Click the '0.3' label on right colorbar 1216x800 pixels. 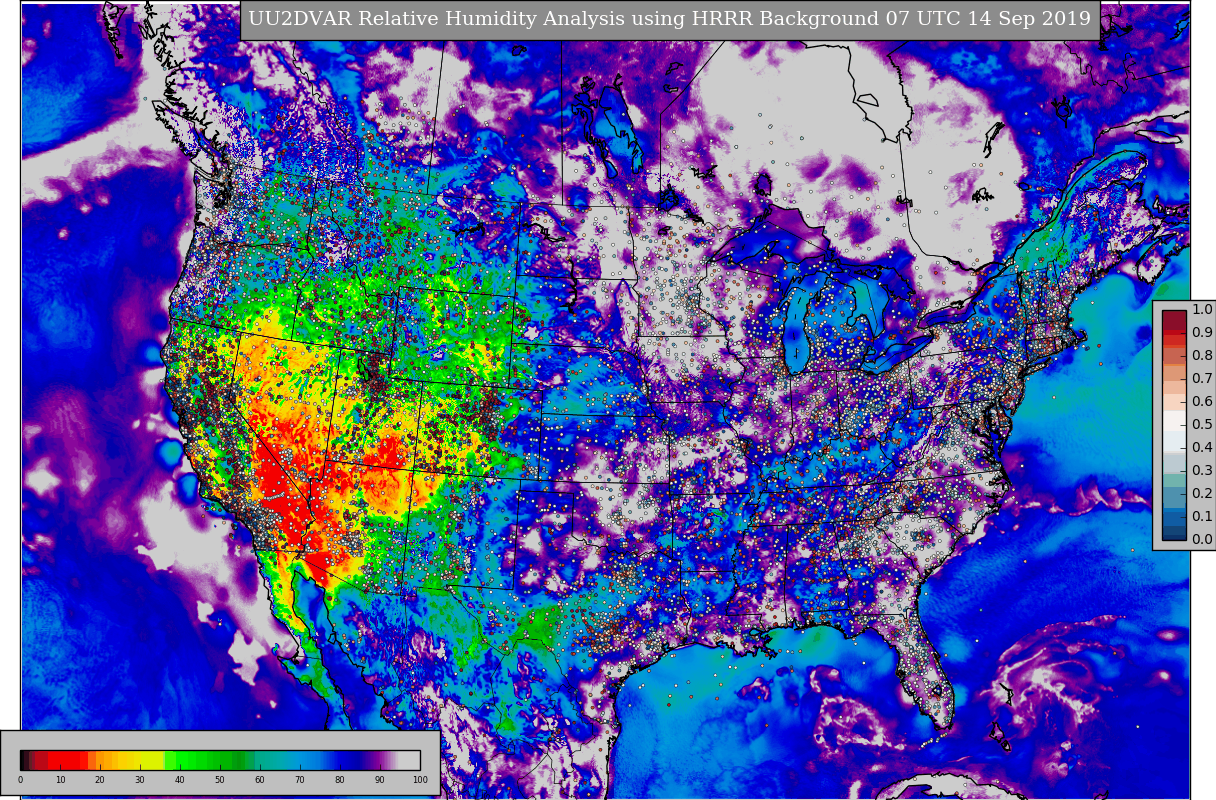(x=1202, y=471)
